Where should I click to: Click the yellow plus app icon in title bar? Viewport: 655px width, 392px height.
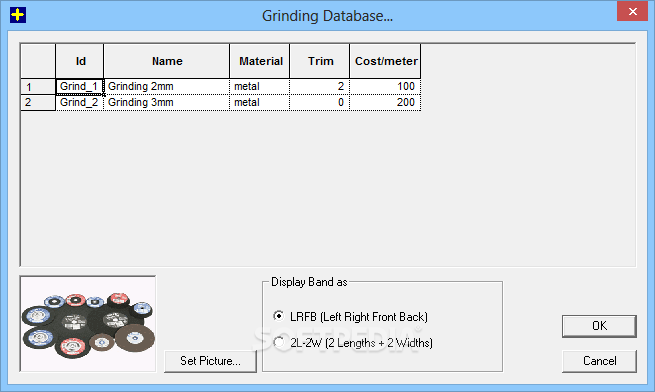coord(18,15)
